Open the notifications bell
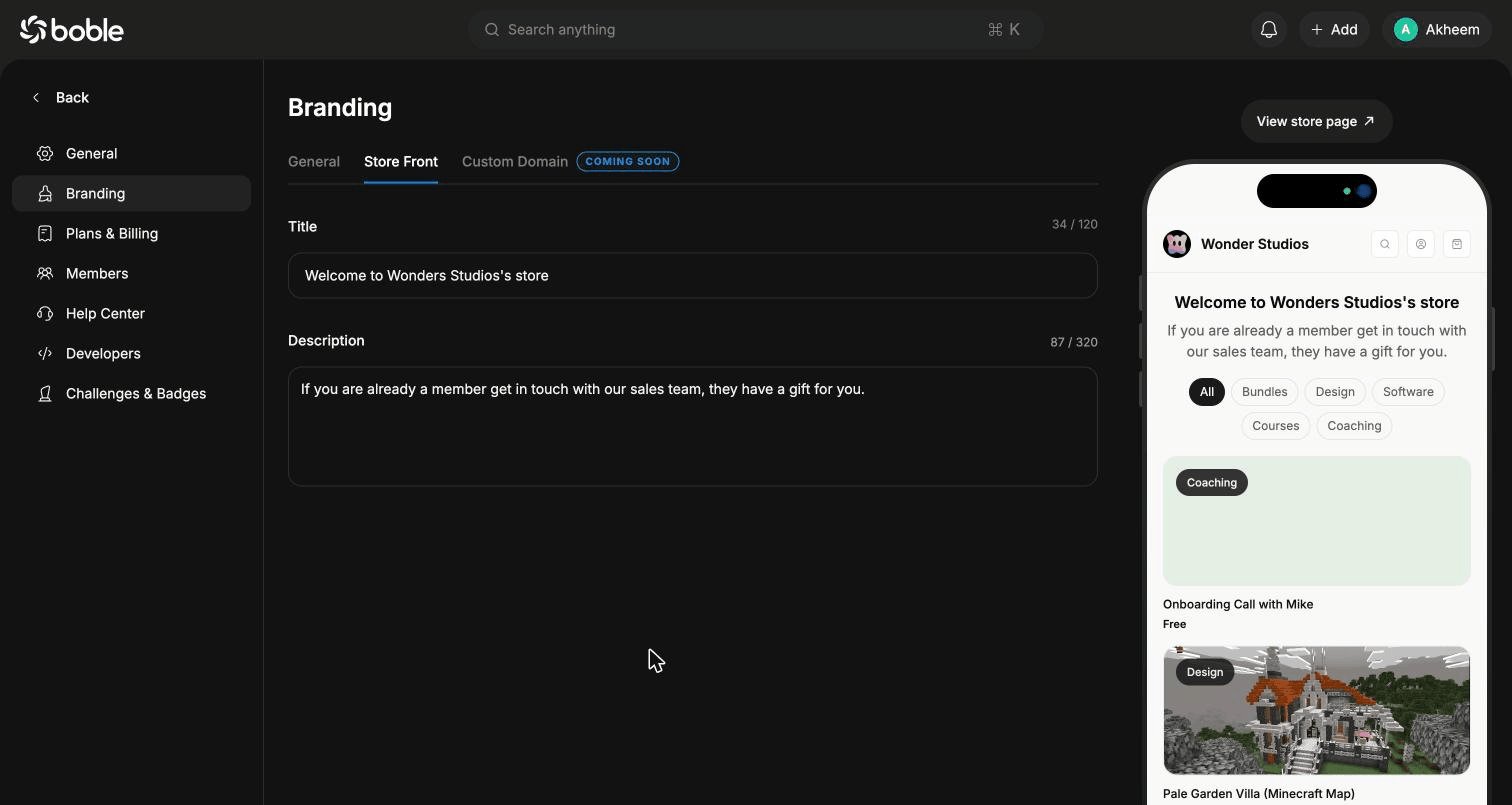Image resolution: width=1512 pixels, height=805 pixels. point(1269,30)
